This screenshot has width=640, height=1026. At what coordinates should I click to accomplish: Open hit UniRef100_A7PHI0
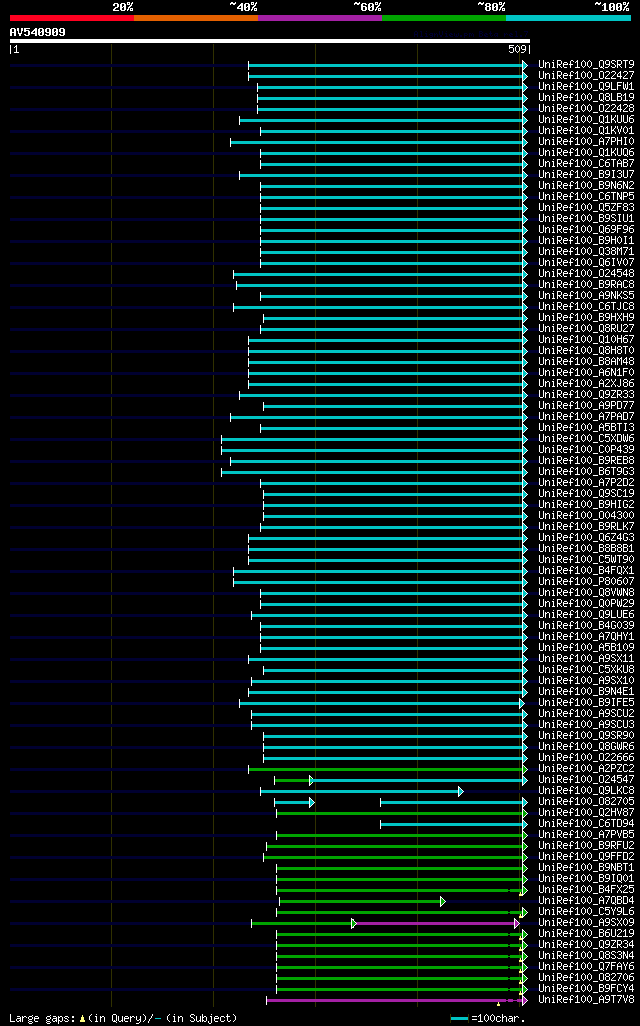pyautogui.click(x=586, y=142)
